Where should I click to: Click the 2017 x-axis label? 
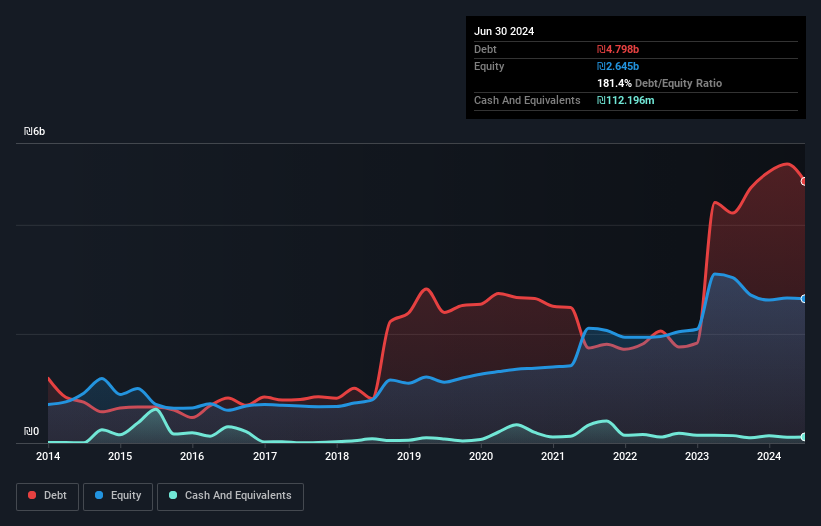(265, 456)
